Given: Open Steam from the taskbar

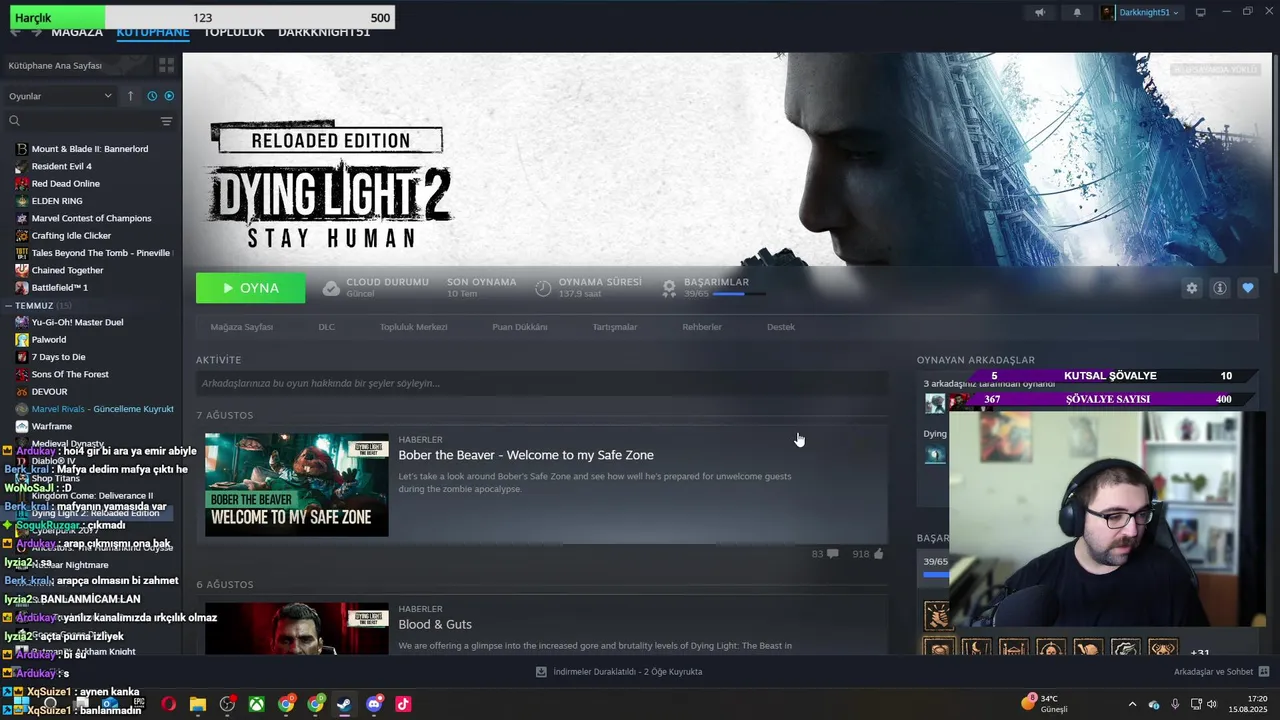Looking at the screenshot, I should pyautogui.click(x=344, y=704).
